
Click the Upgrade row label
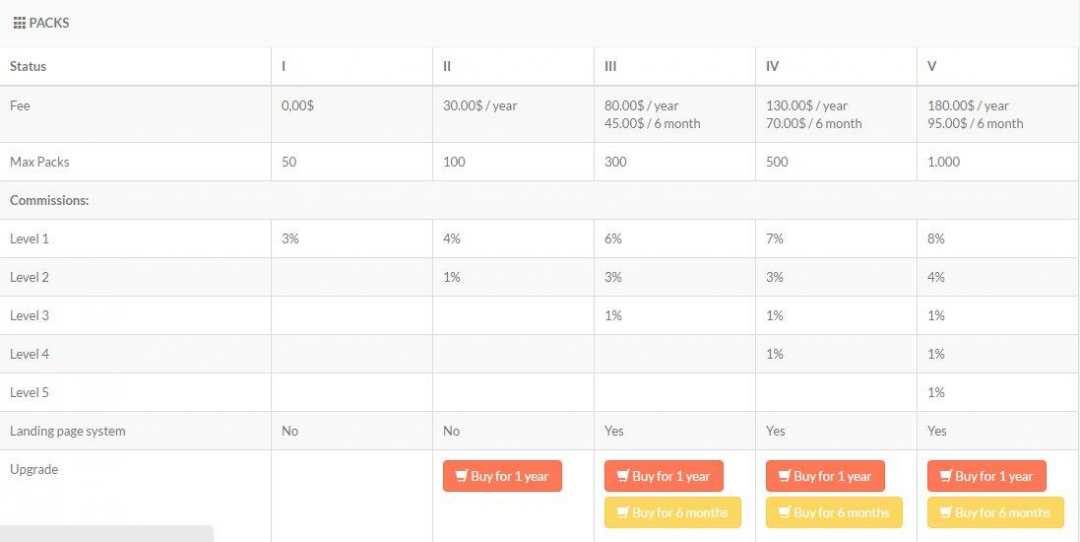(x=34, y=469)
